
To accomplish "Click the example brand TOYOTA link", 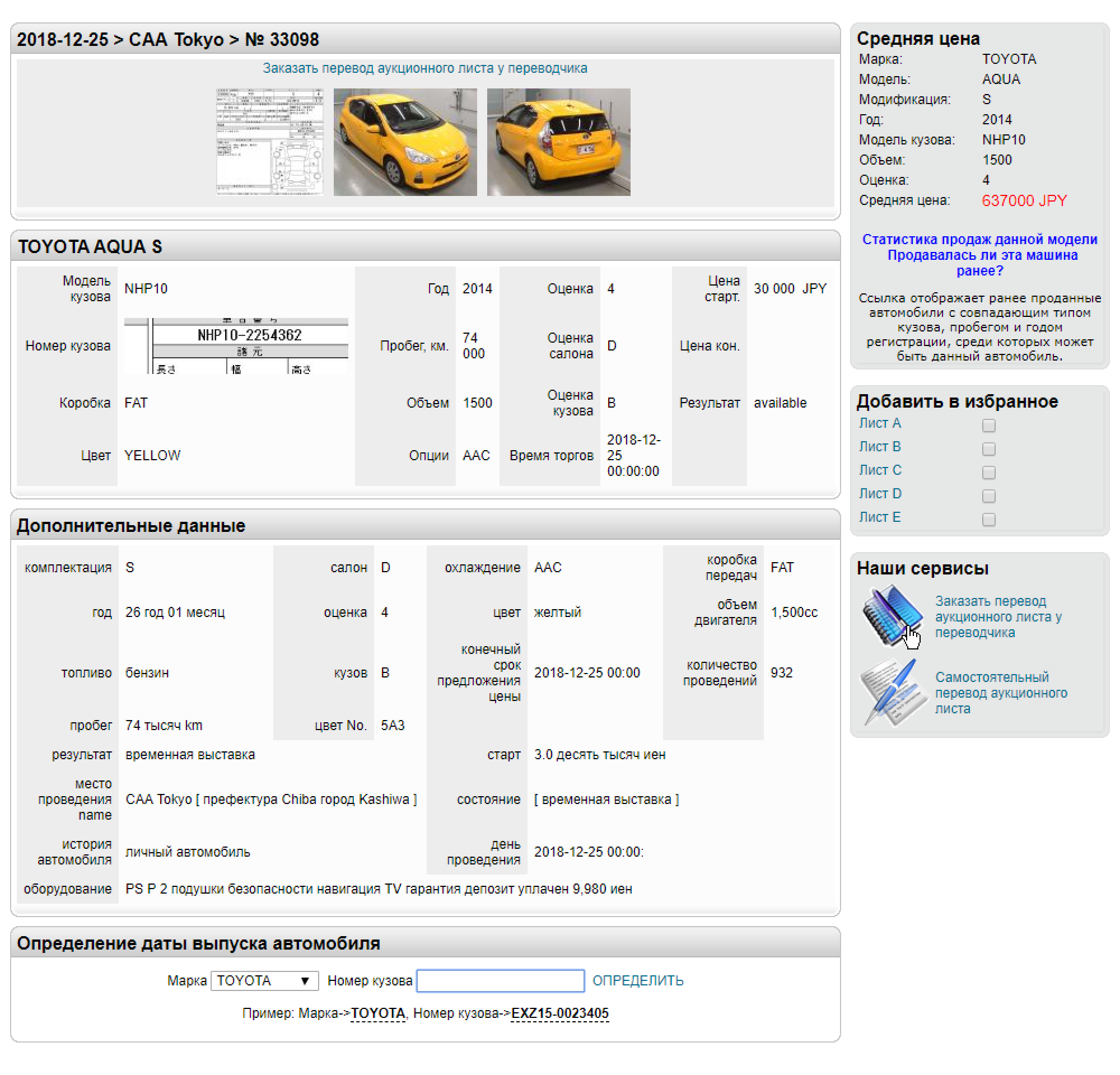I will tap(377, 1013).
